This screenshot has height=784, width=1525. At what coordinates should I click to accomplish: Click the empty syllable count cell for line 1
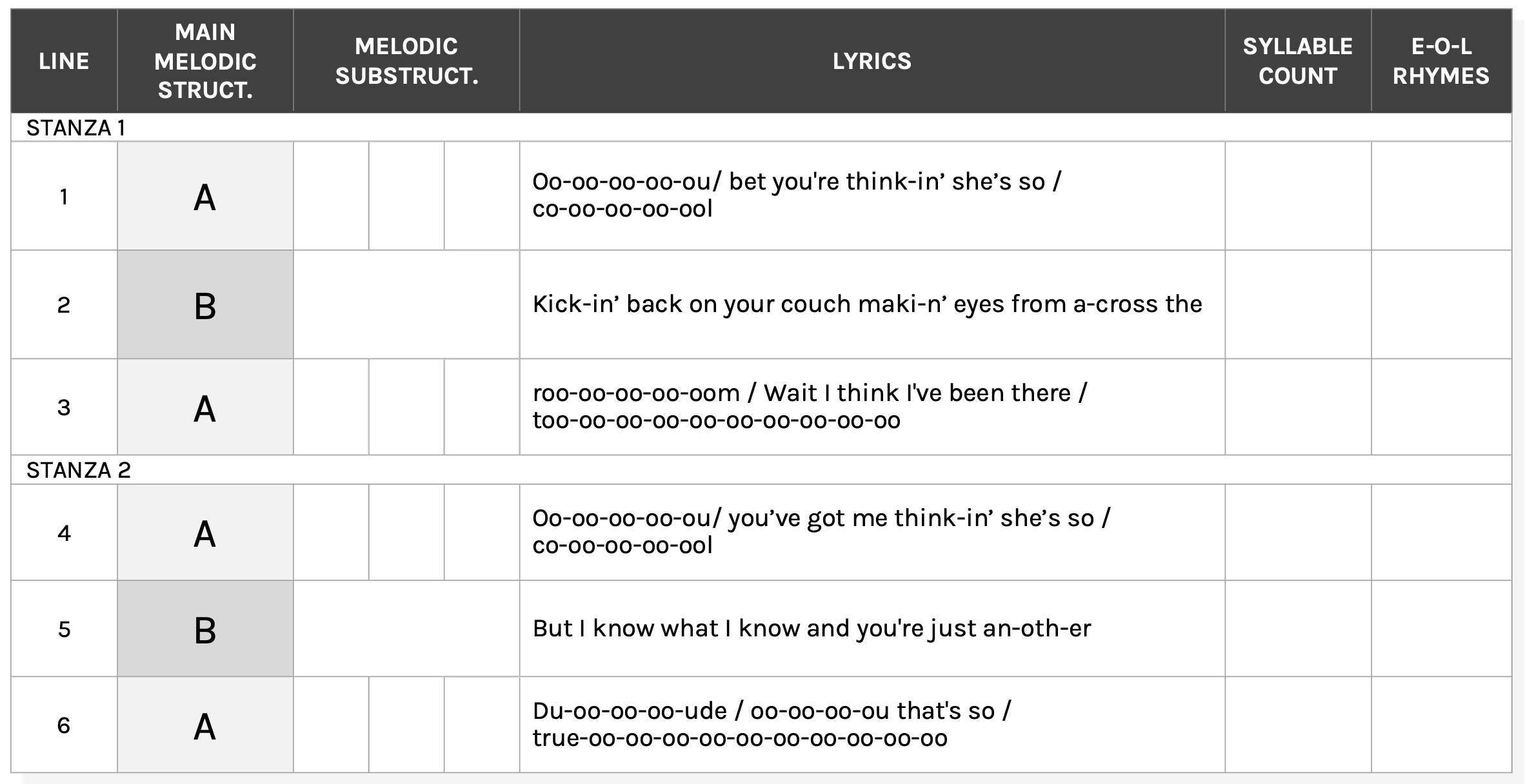[1297, 196]
